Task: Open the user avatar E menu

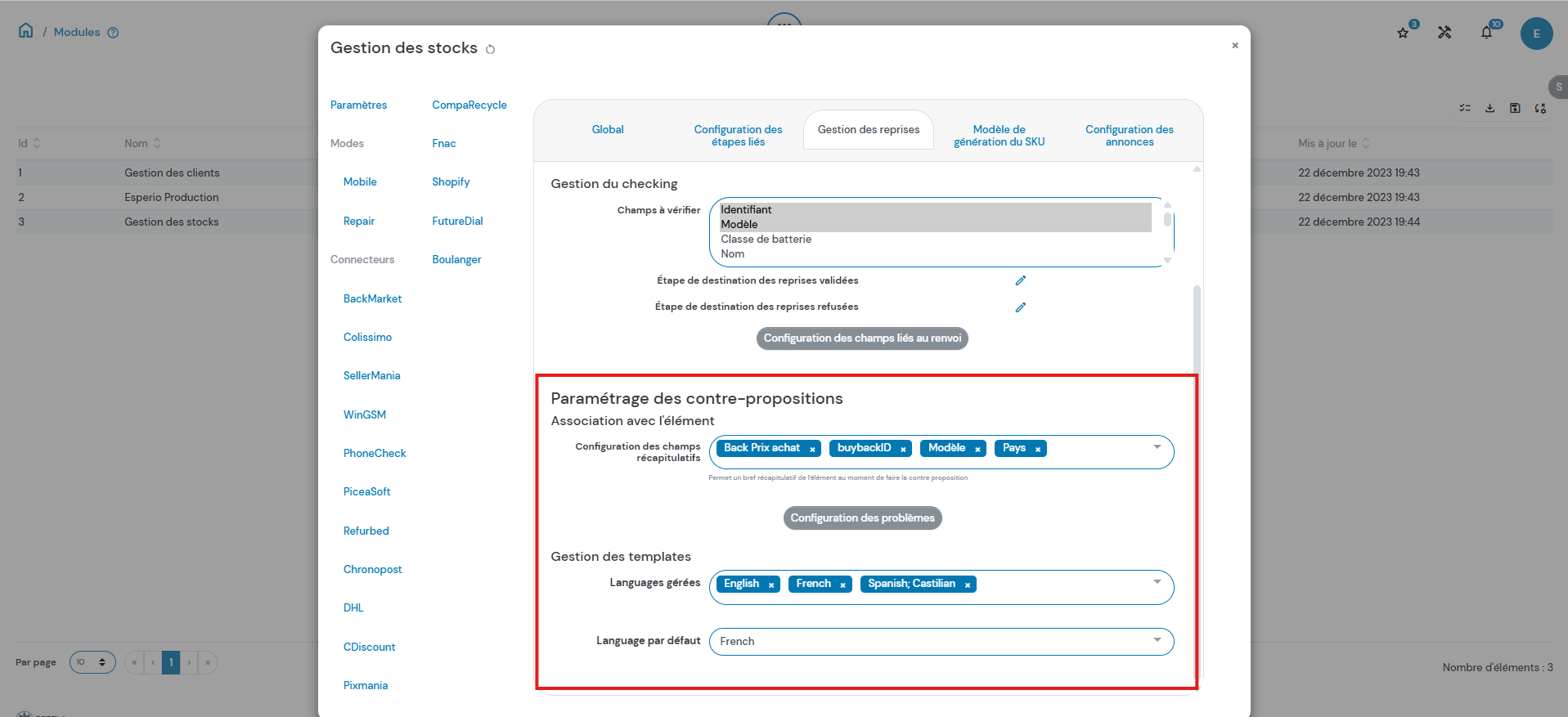Action: 1536,34
